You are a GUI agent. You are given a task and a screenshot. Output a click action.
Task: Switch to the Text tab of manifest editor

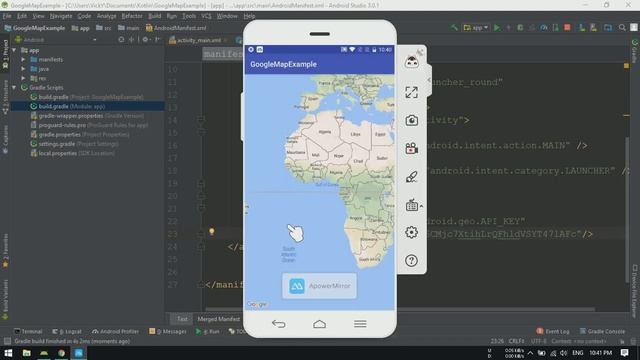click(182, 319)
